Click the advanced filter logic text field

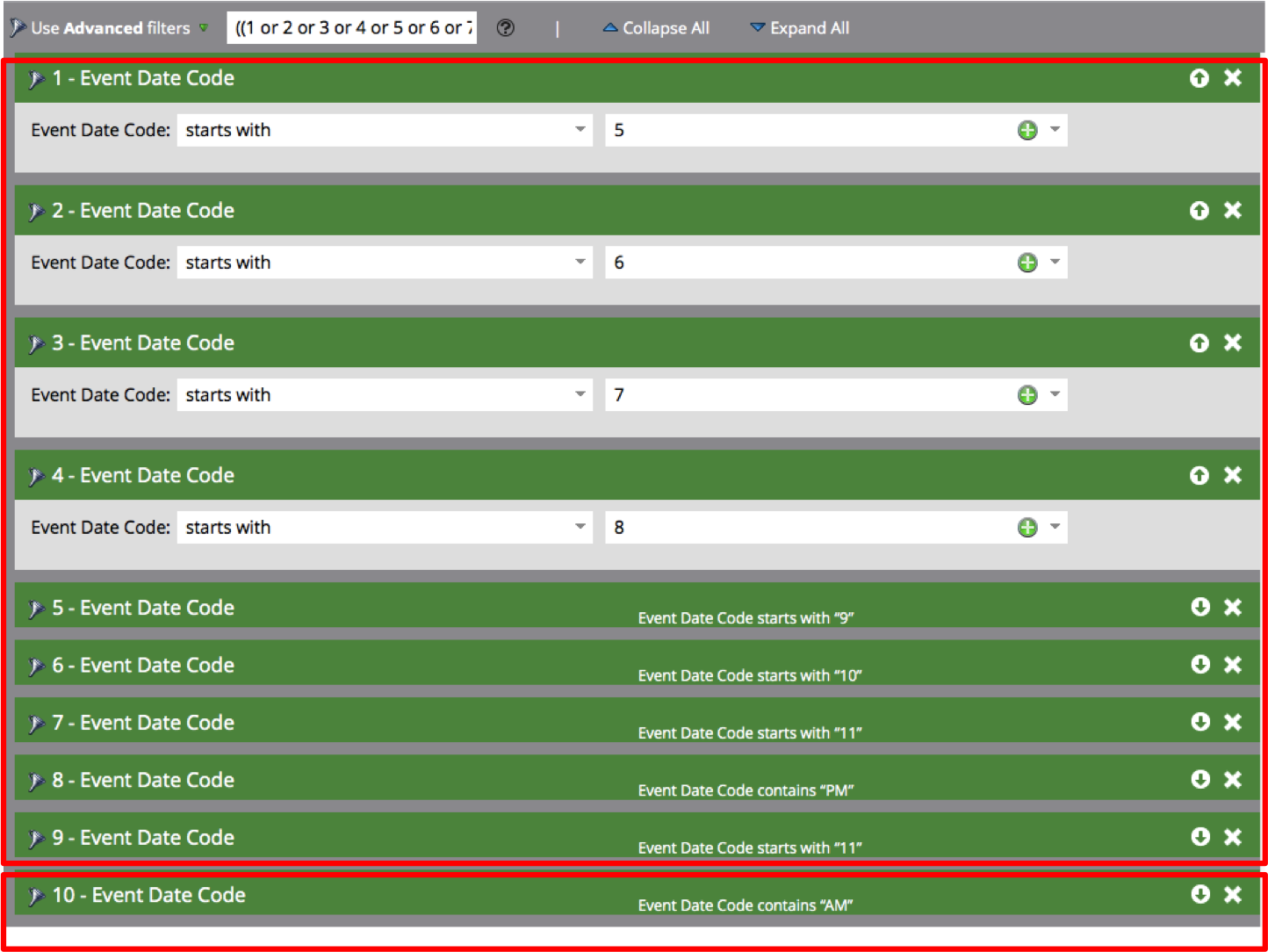coord(352,28)
